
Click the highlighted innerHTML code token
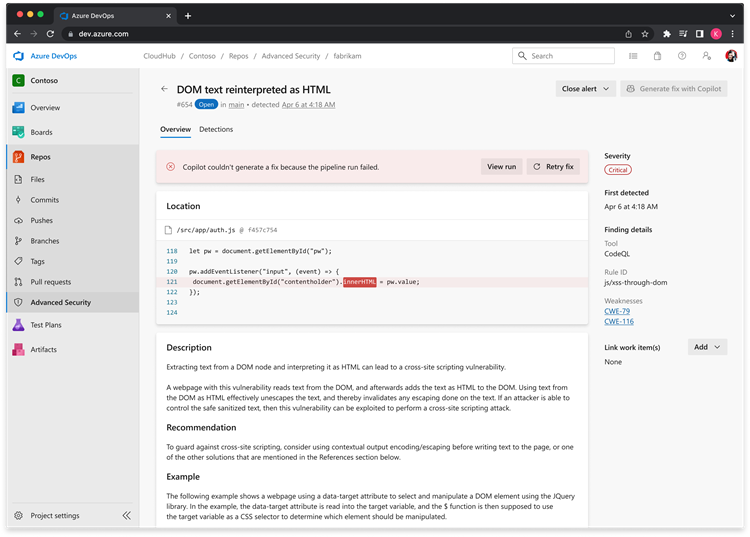coord(359,282)
